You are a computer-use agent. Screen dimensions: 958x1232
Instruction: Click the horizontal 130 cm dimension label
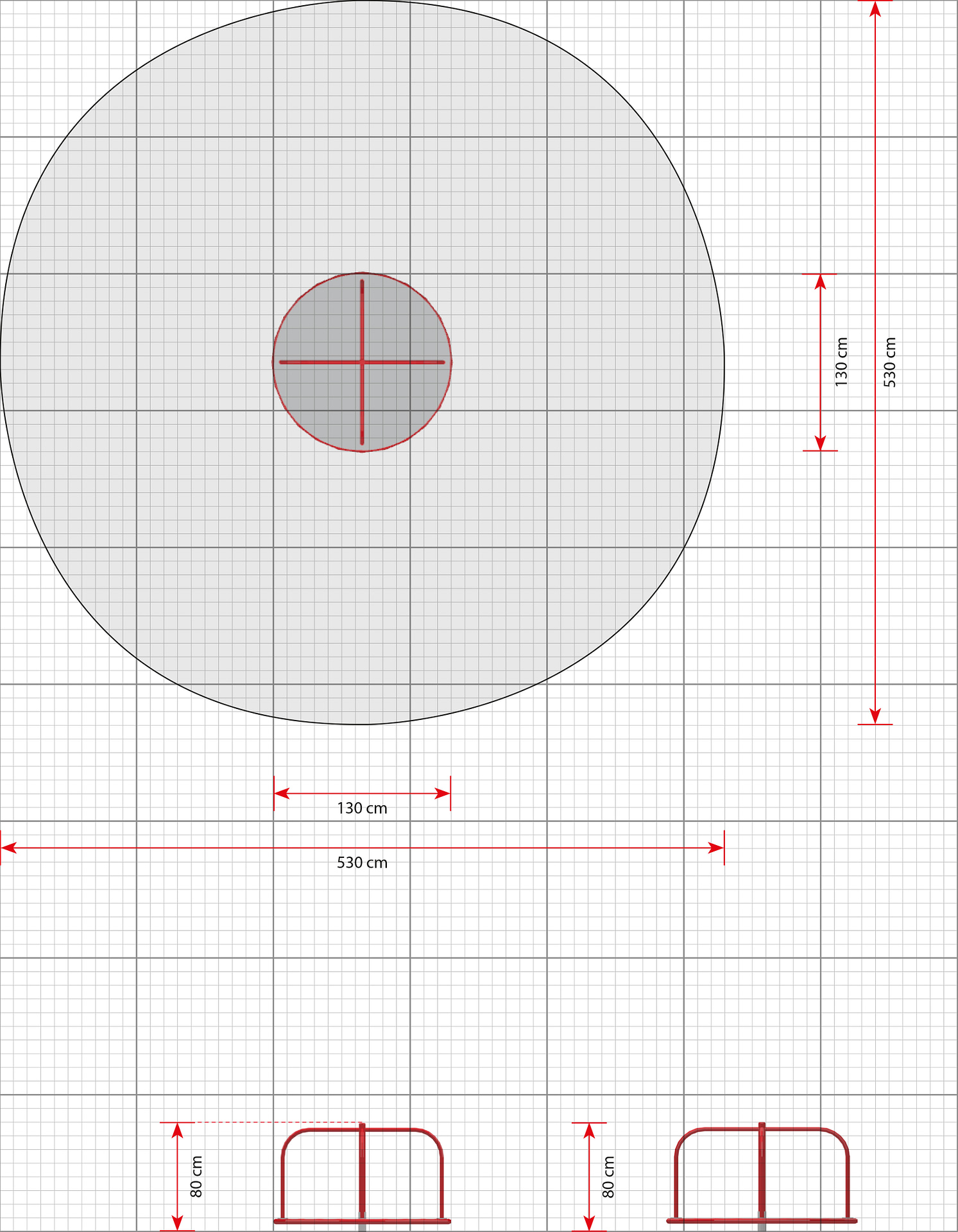362,808
